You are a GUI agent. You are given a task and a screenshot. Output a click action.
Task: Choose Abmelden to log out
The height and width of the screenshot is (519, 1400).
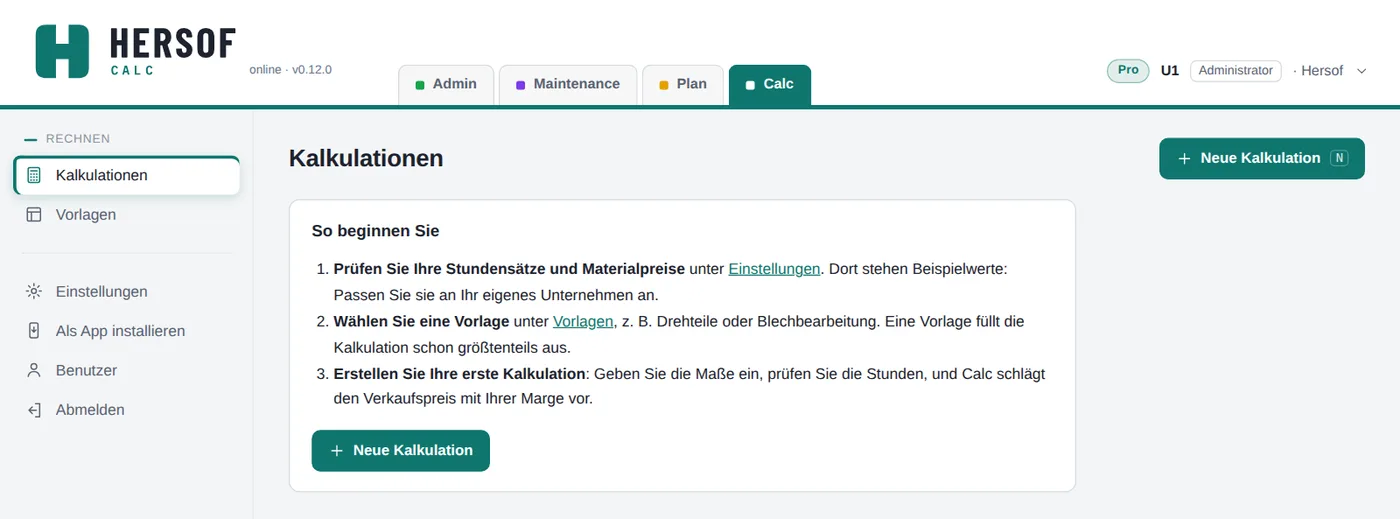click(x=127, y=410)
